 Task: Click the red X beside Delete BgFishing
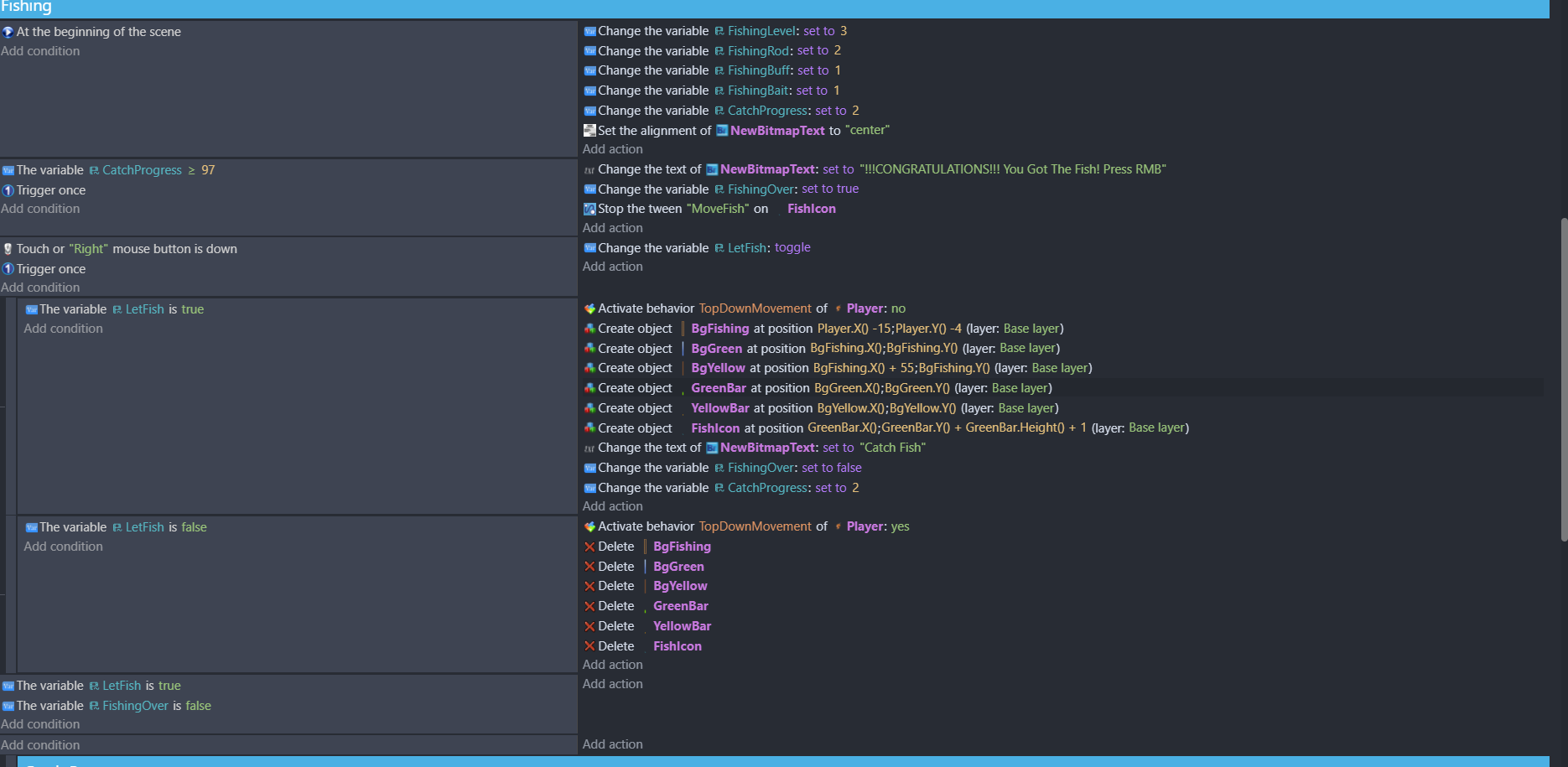click(x=589, y=547)
